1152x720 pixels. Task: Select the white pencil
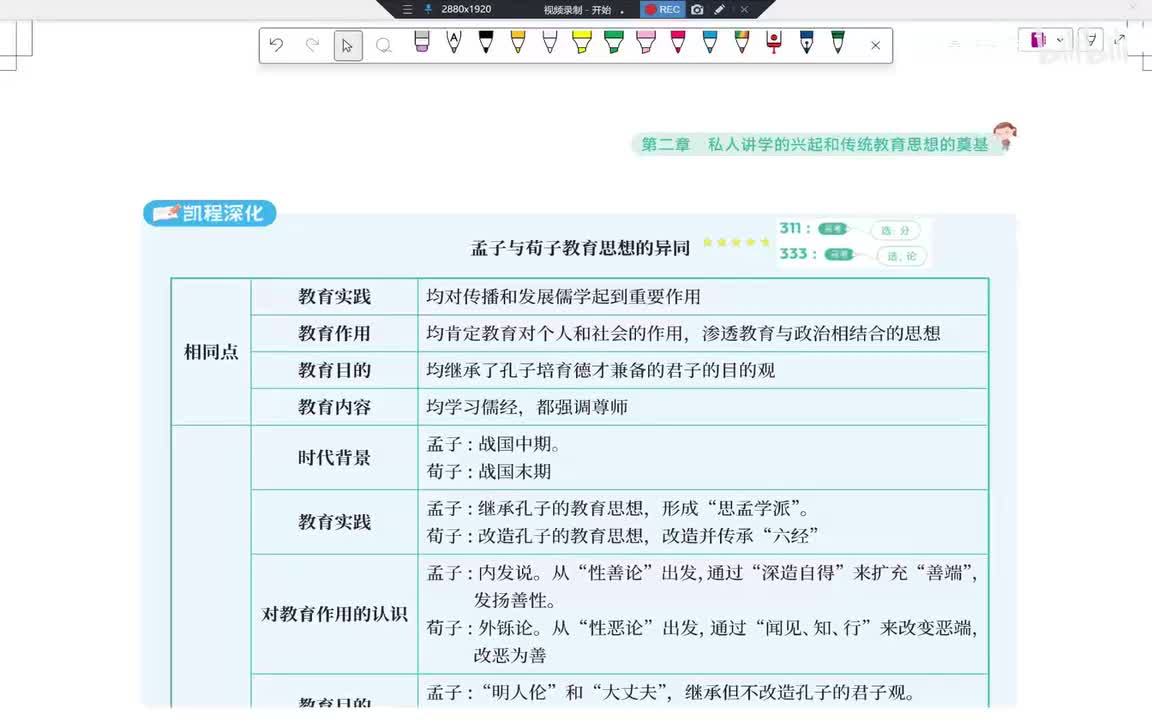click(550, 41)
